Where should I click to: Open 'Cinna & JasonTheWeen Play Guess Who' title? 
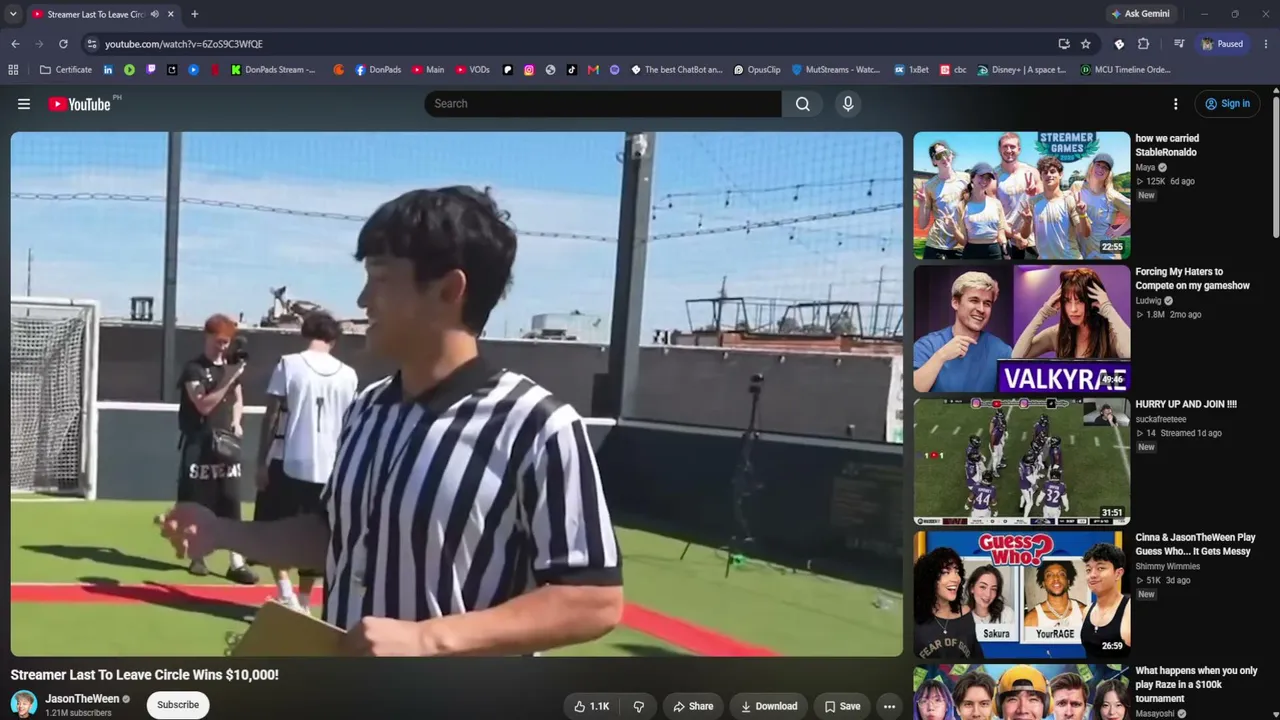point(1195,544)
